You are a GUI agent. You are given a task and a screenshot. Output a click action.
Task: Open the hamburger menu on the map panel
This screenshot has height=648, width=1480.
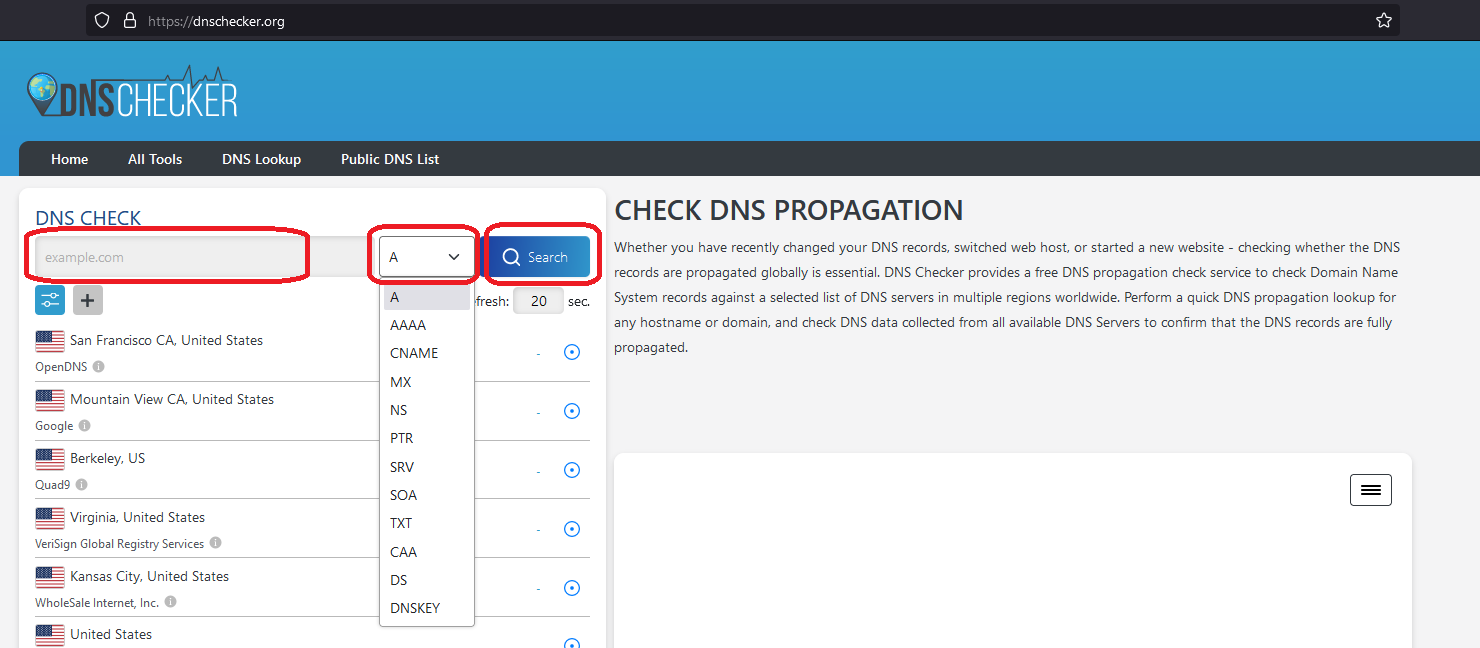click(x=1370, y=490)
